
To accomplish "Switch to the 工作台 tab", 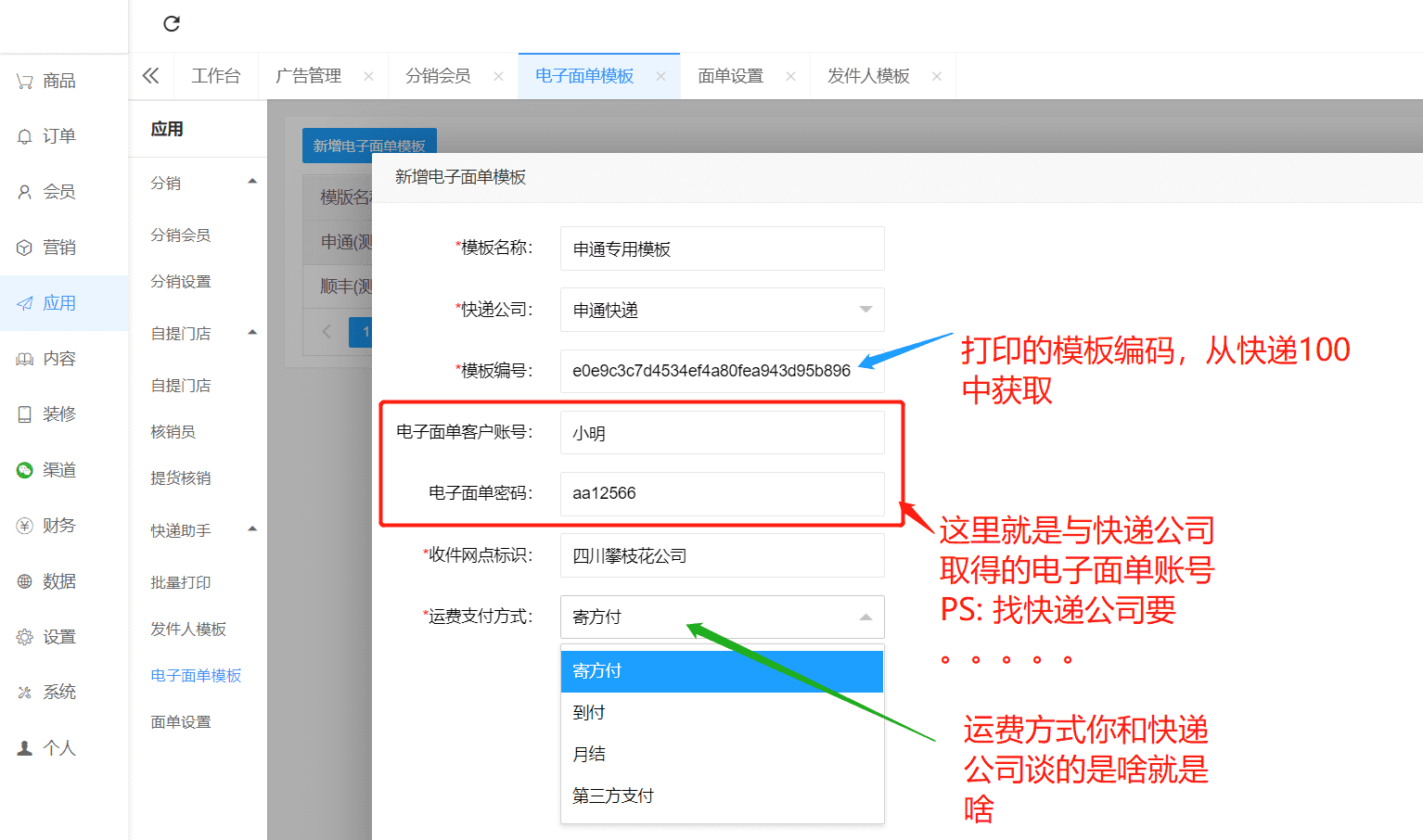I will click(215, 76).
